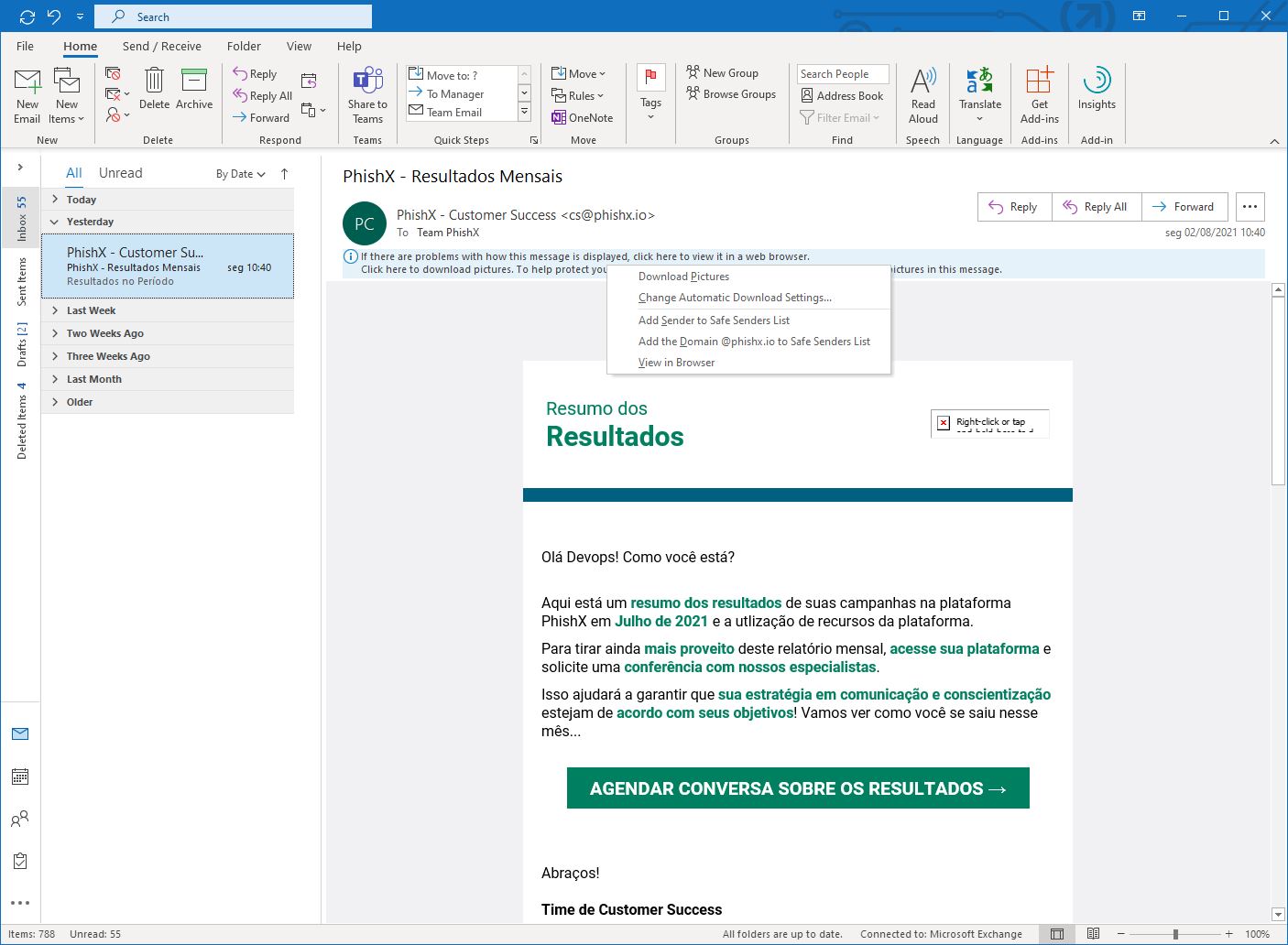This screenshot has height=945, width=1288.
Task: Select View in Browser menu entry
Action: point(748,363)
